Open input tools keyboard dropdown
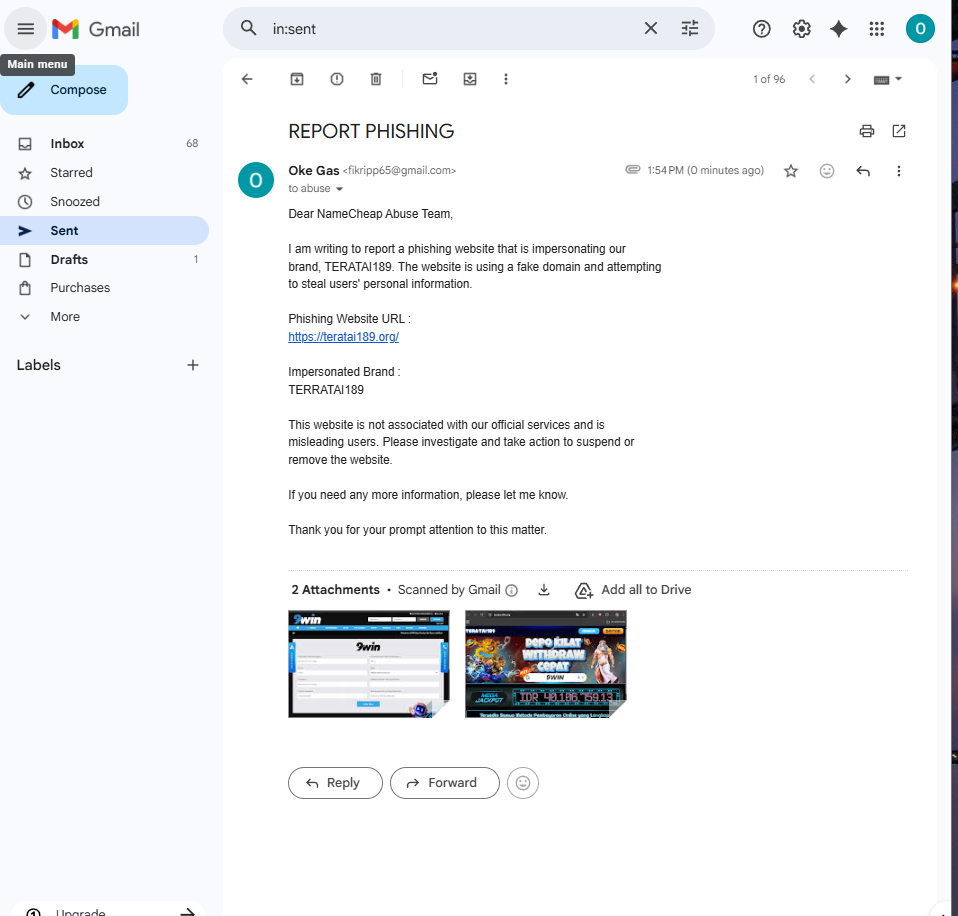This screenshot has width=958, height=916. [x=888, y=79]
